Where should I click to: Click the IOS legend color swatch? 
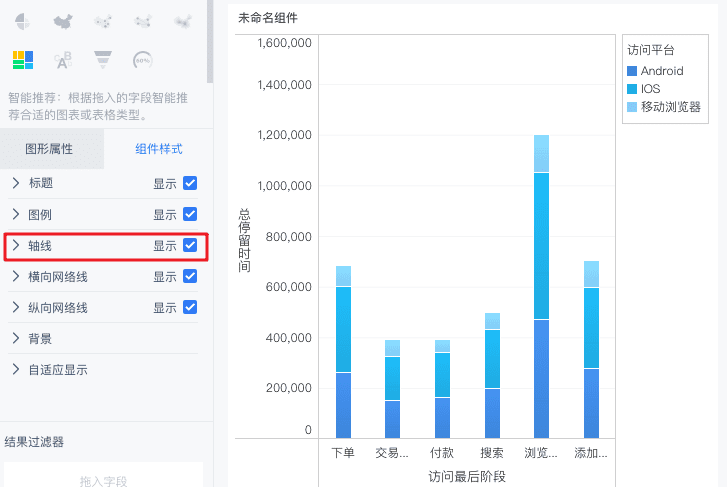click(x=632, y=89)
